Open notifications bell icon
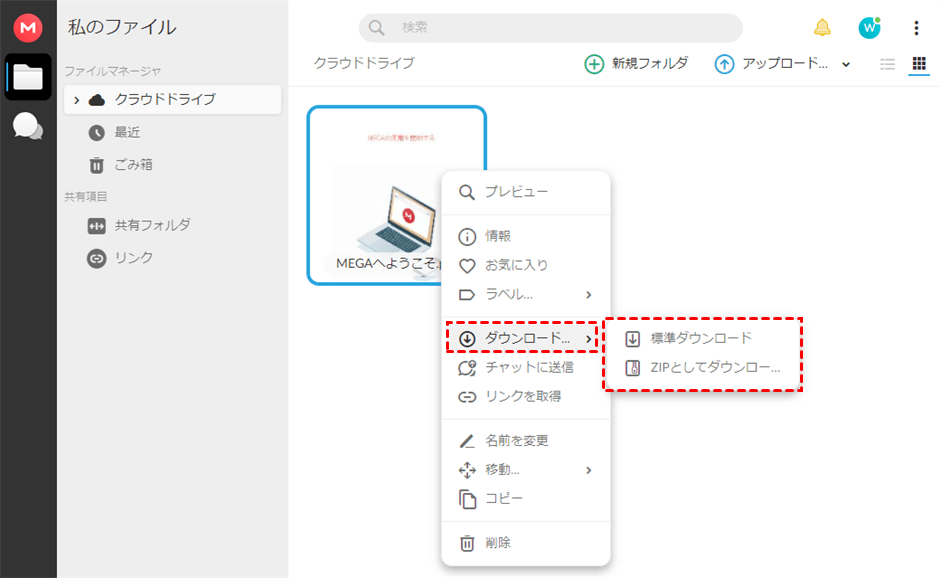The width and height of the screenshot is (940, 578). pyautogui.click(x=822, y=28)
